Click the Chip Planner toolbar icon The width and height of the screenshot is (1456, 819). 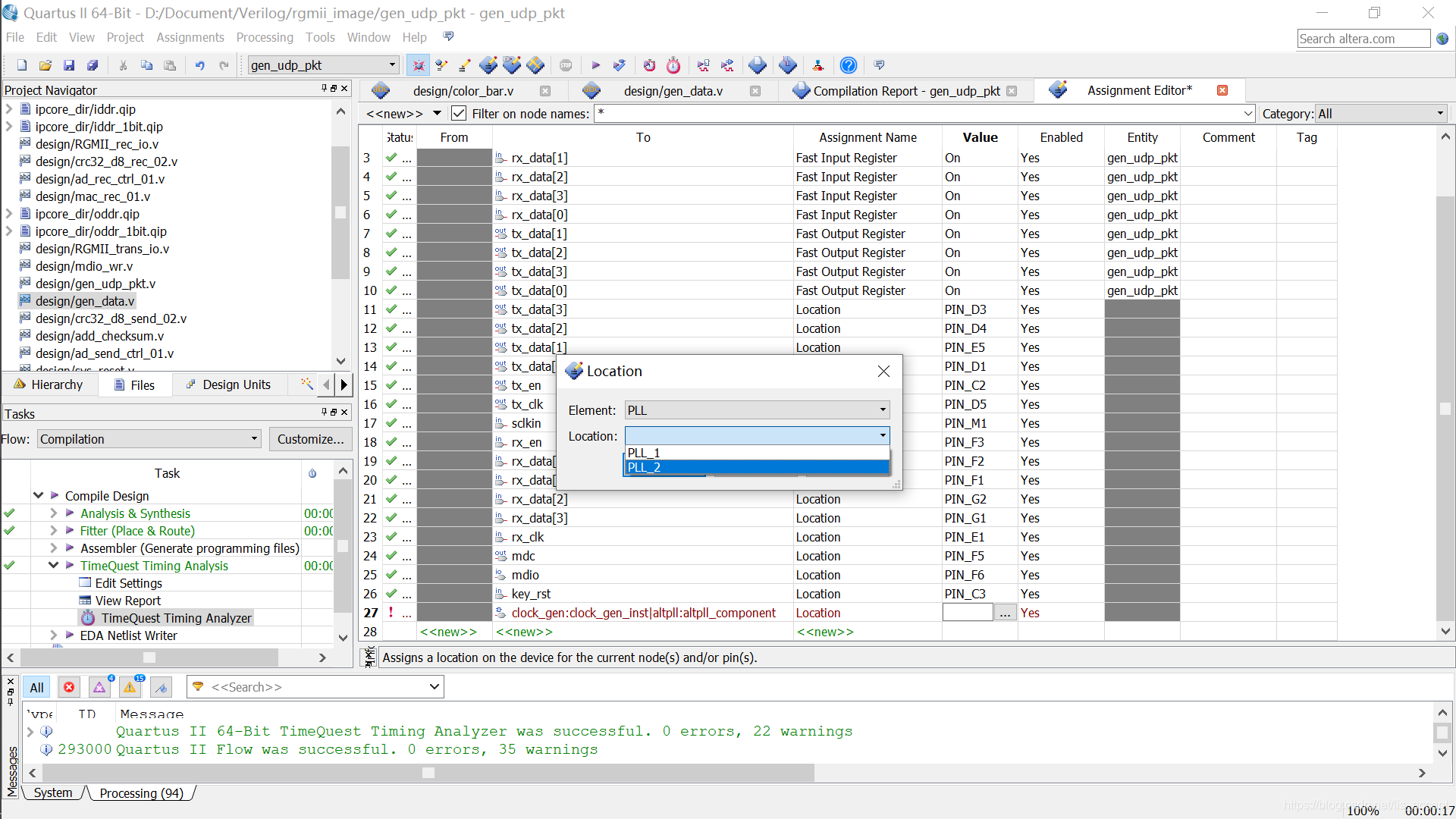[535, 65]
